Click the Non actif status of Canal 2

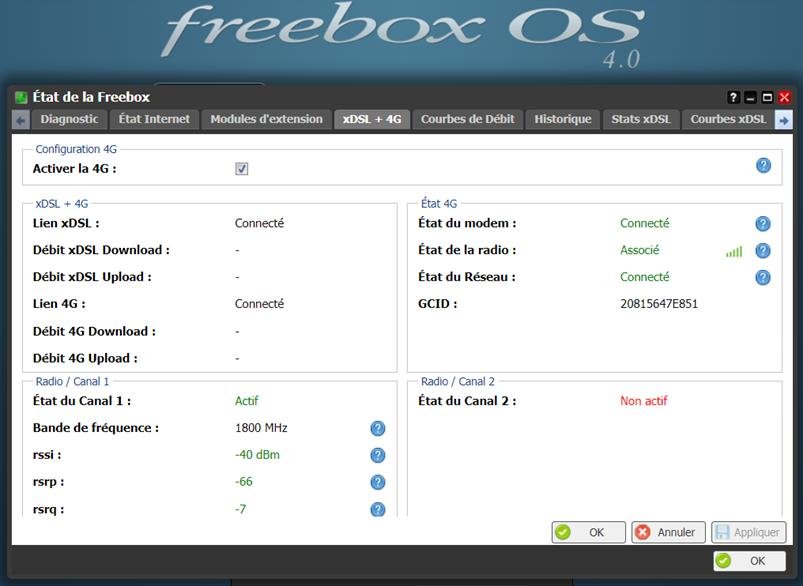pos(644,401)
